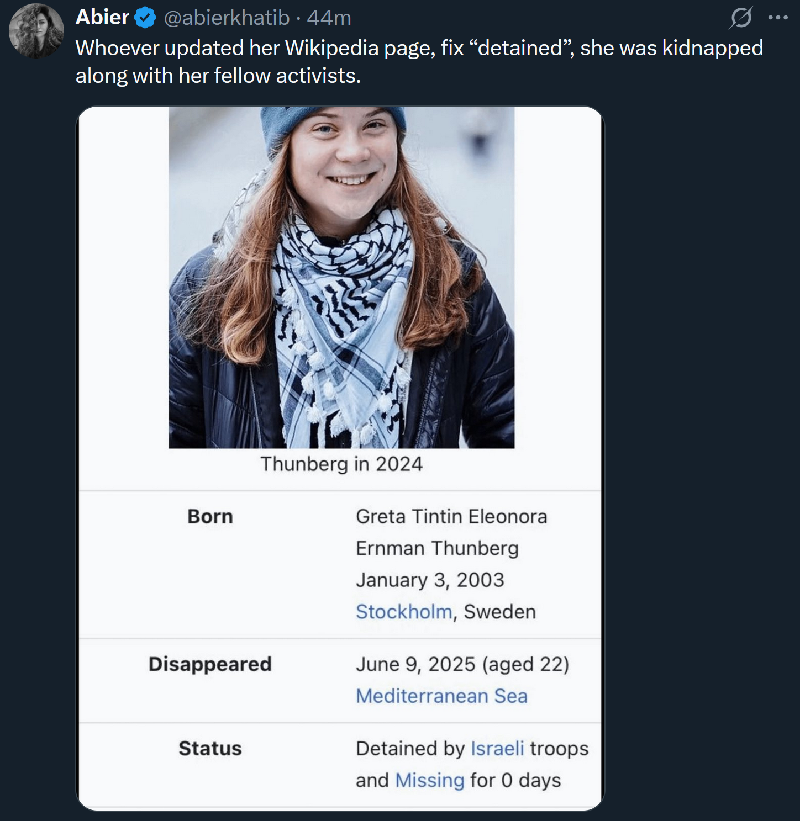Follow the Mediterranean Sea link

point(442,696)
